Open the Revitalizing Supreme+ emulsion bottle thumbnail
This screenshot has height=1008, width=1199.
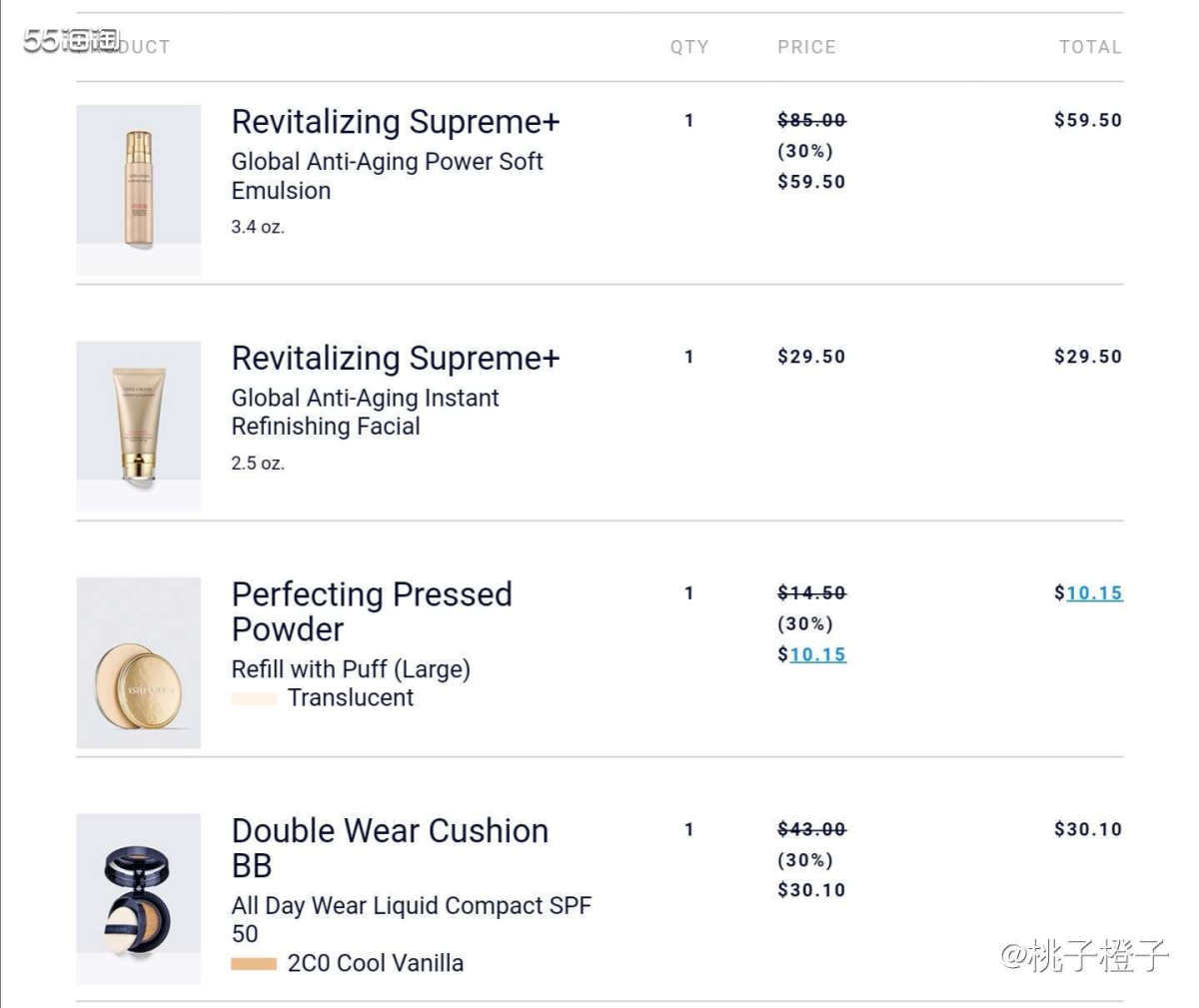(x=138, y=188)
